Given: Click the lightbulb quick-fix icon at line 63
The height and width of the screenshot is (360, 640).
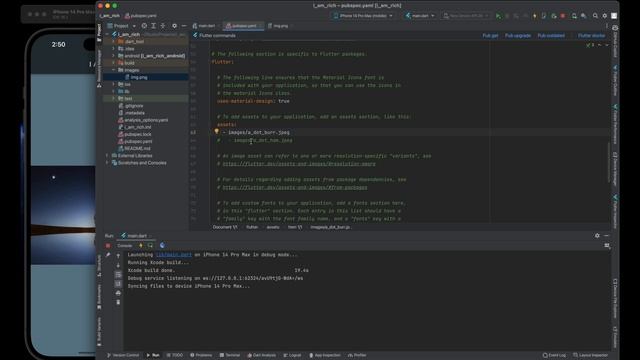Looking at the screenshot, I should 217,131.
